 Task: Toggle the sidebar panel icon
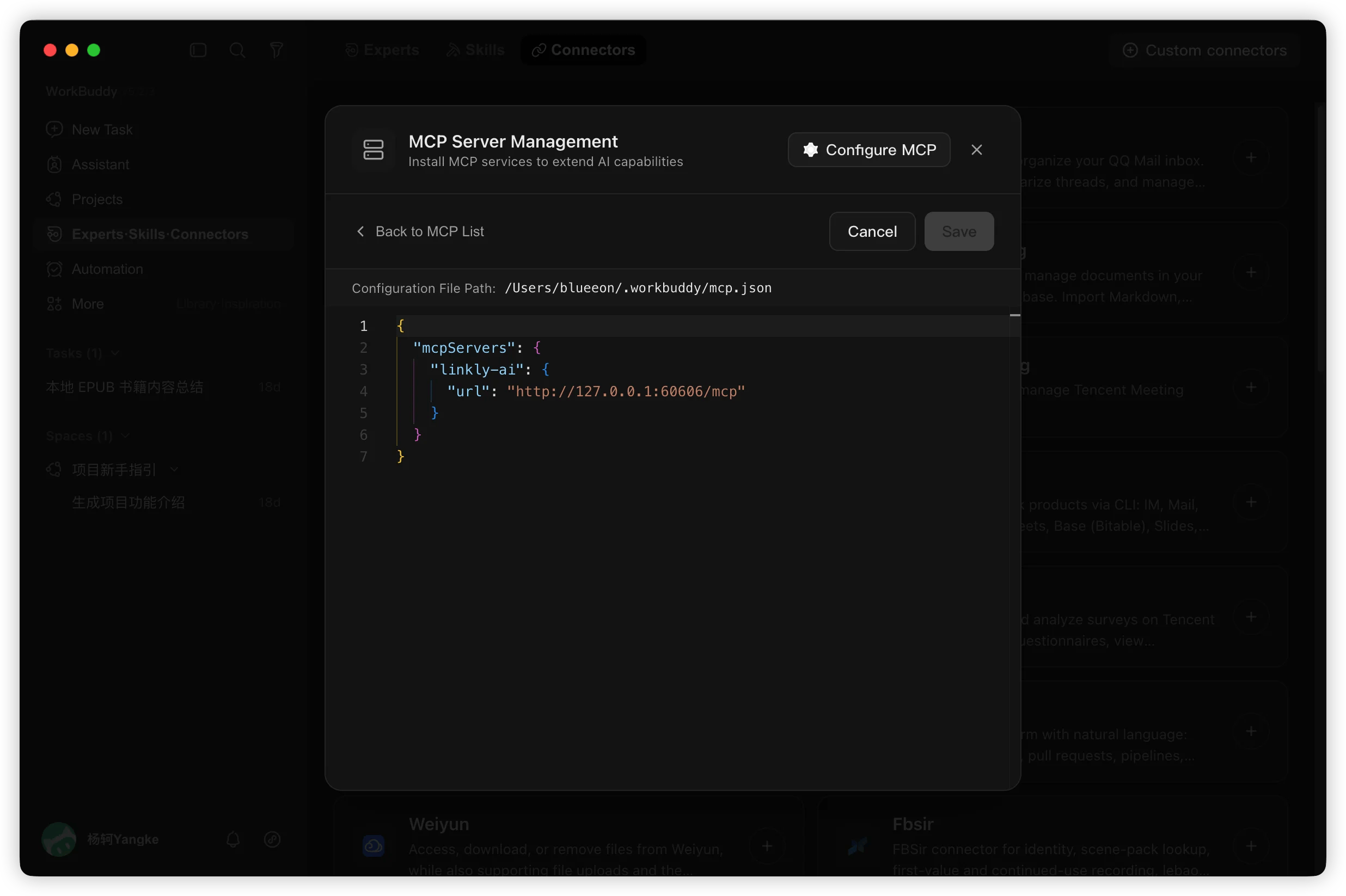(198, 50)
